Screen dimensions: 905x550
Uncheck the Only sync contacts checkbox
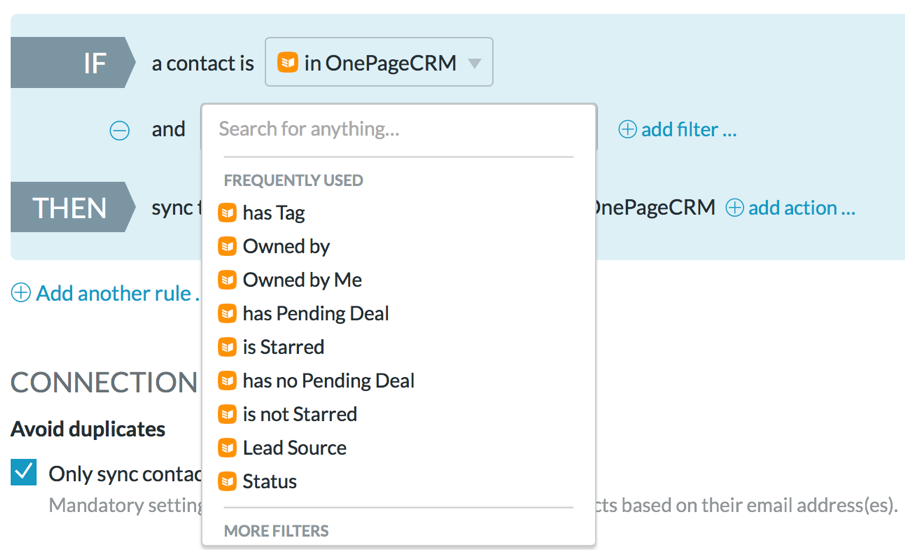tap(24, 472)
